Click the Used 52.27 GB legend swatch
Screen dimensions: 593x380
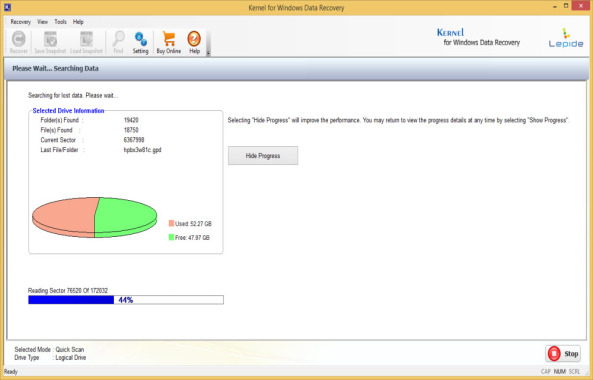[171, 223]
